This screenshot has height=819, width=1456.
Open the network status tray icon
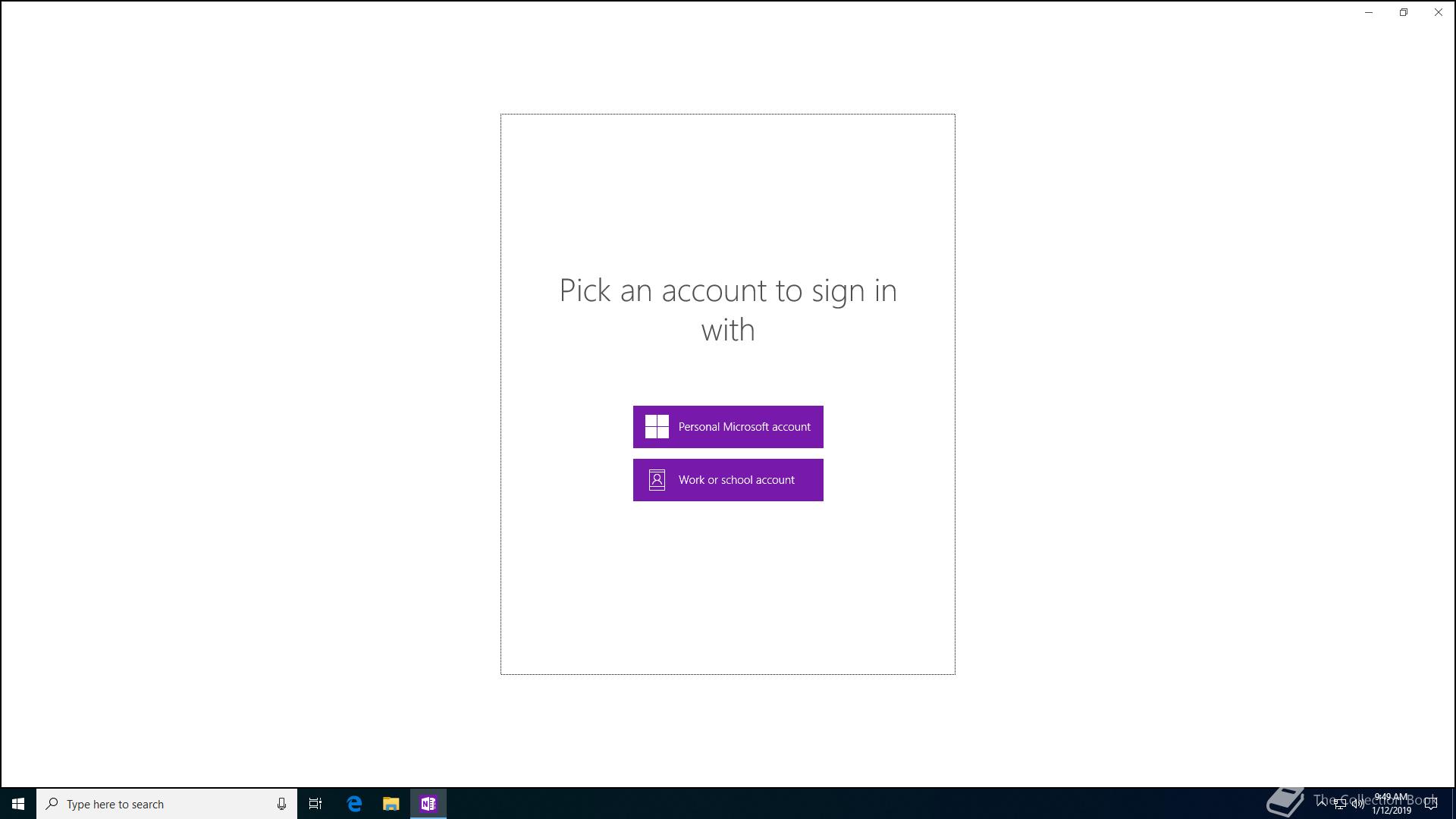1340,804
